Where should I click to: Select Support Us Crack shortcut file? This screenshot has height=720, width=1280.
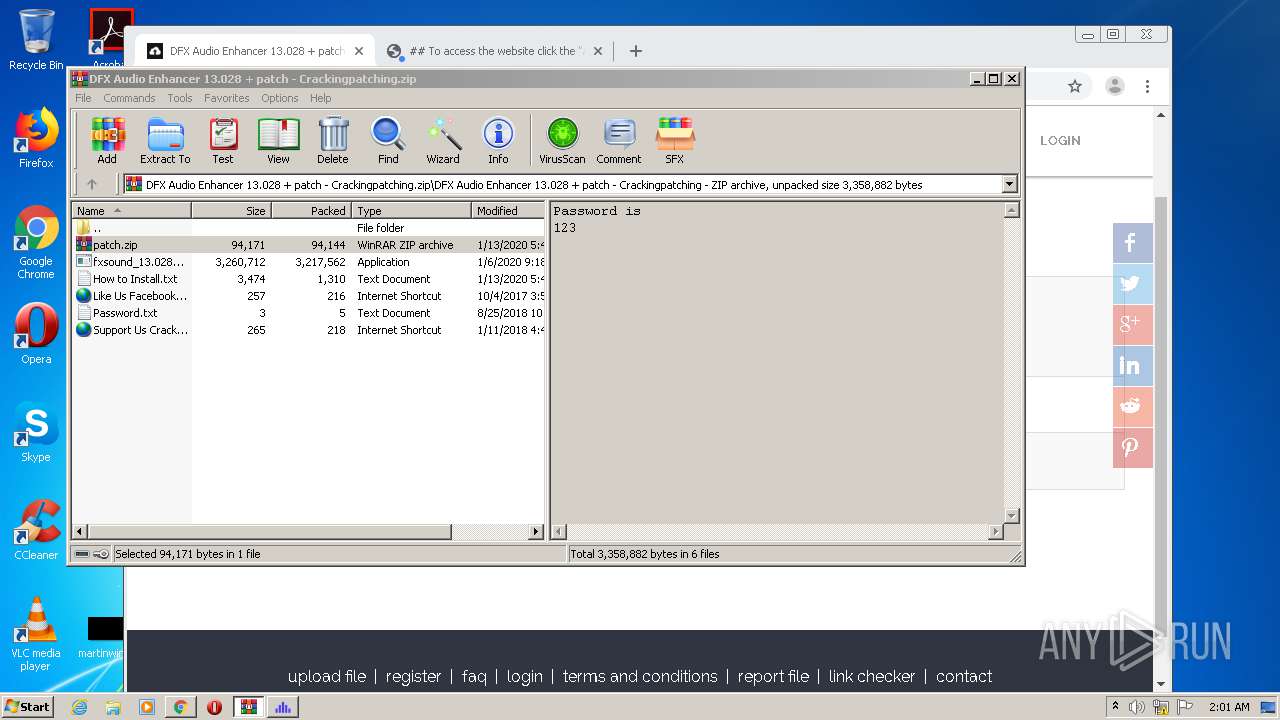pyautogui.click(x=308, y=330)
